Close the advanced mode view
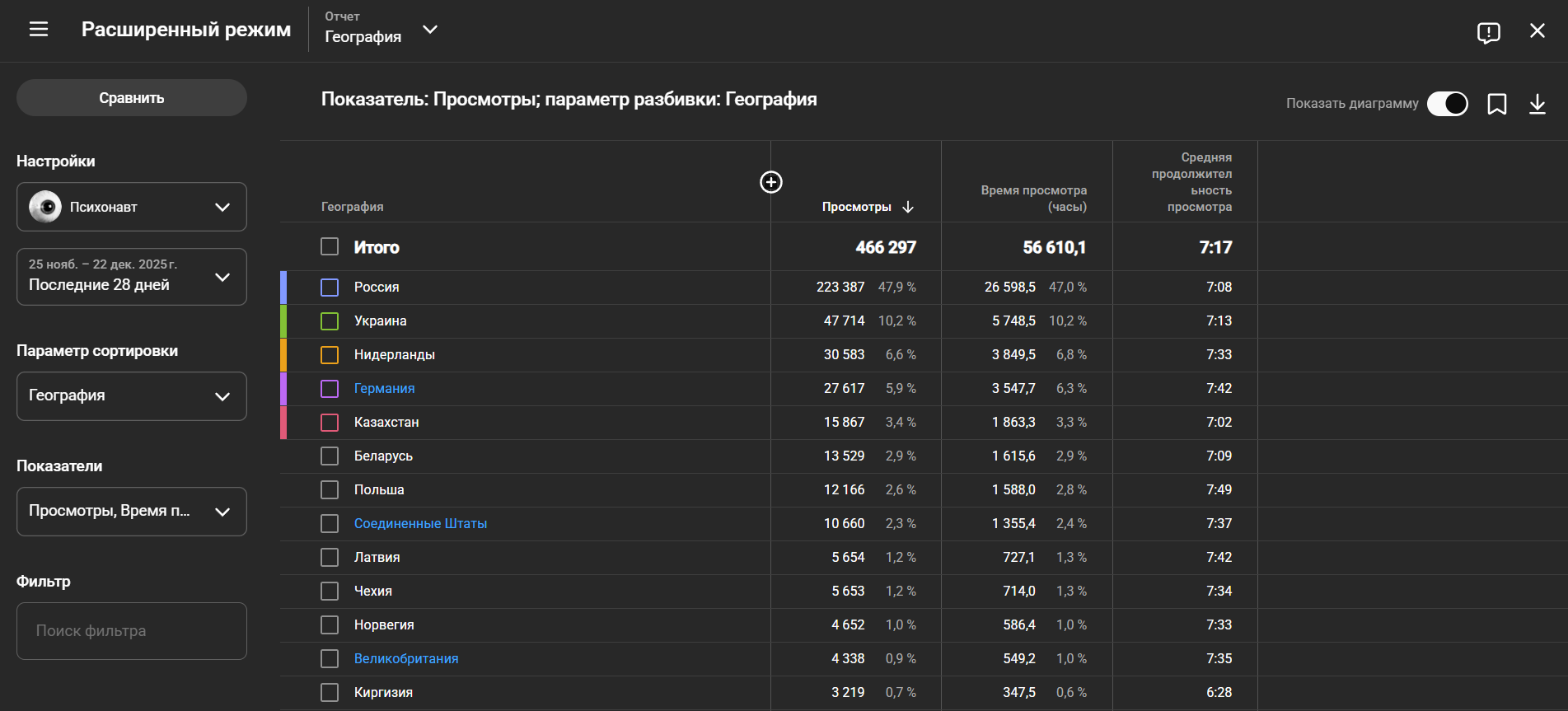Image resolution: width=1568 pixels, height=711 pixels. coord(1537,30)
